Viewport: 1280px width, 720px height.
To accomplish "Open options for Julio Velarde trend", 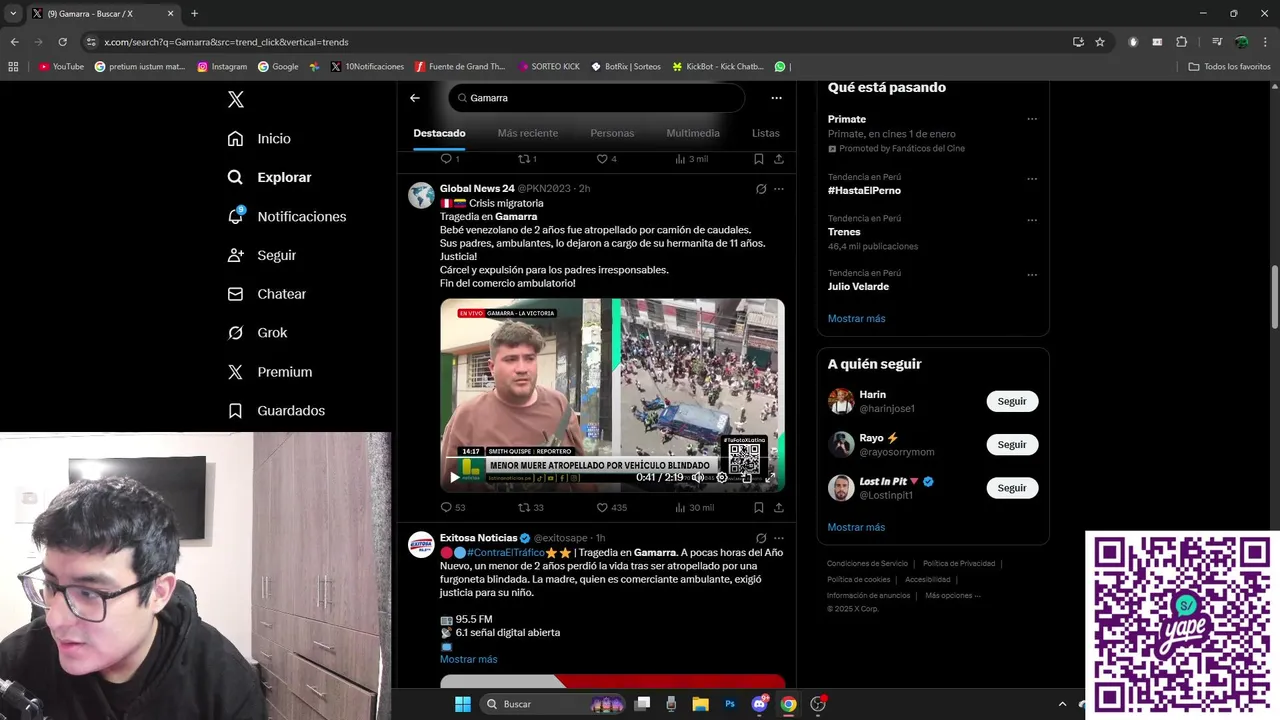I will pos(1032,275).
